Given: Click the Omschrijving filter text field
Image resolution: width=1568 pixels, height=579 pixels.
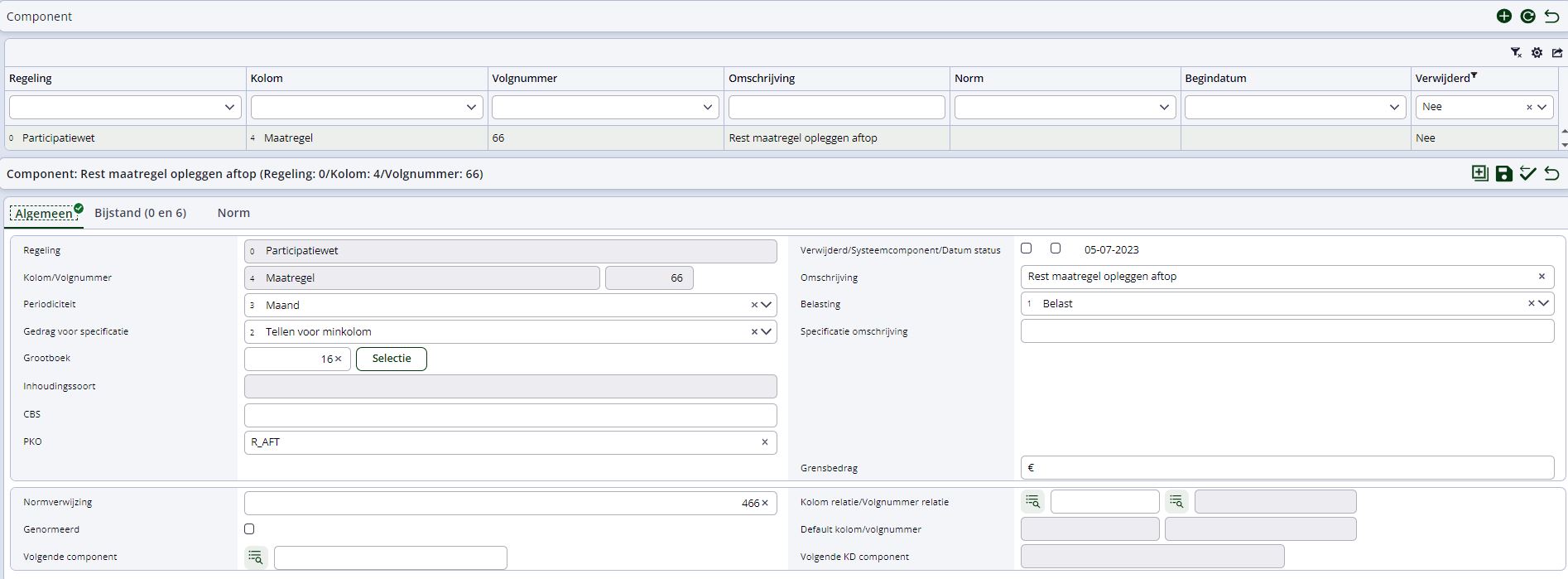Looking at the screenshot, I should tap(836, 107).
